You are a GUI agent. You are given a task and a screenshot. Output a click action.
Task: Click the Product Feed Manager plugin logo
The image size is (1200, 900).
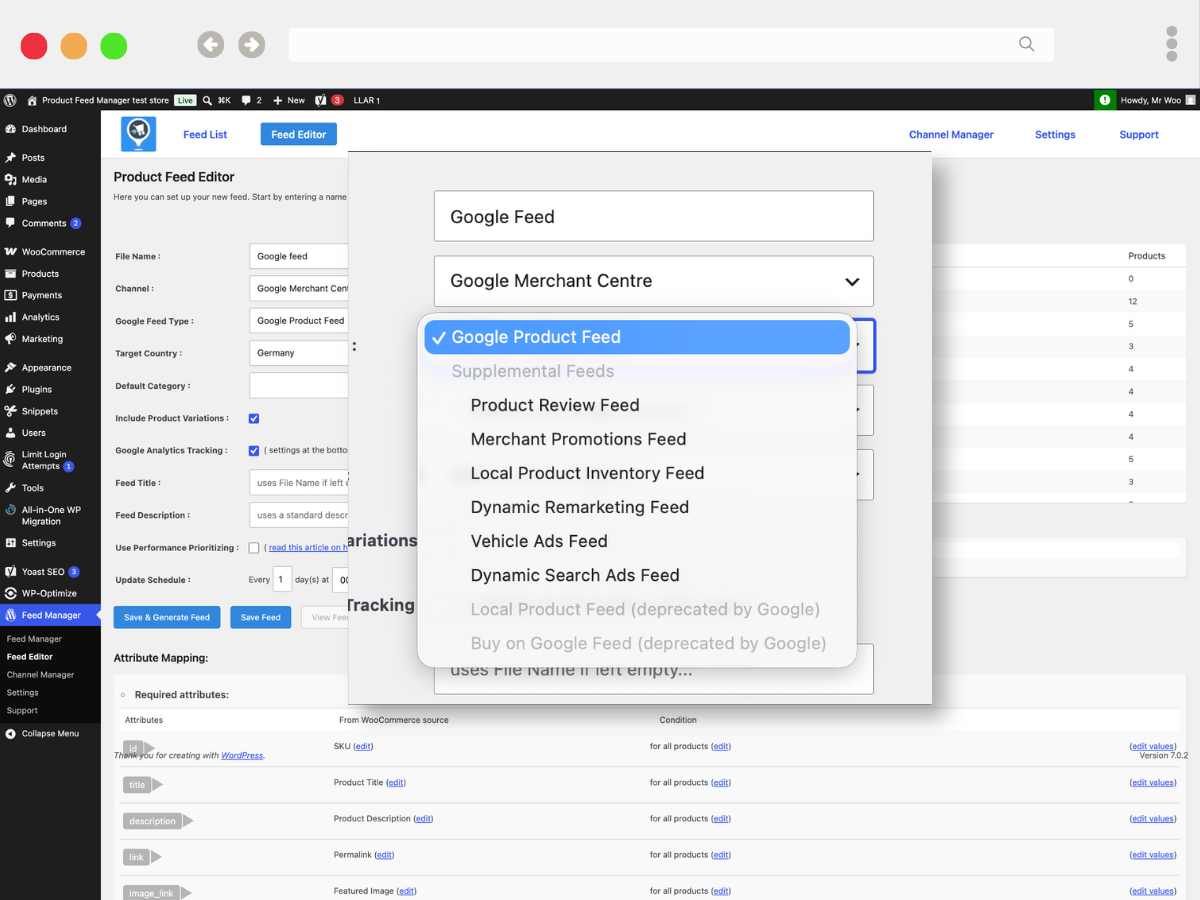[x=138, y=134]
